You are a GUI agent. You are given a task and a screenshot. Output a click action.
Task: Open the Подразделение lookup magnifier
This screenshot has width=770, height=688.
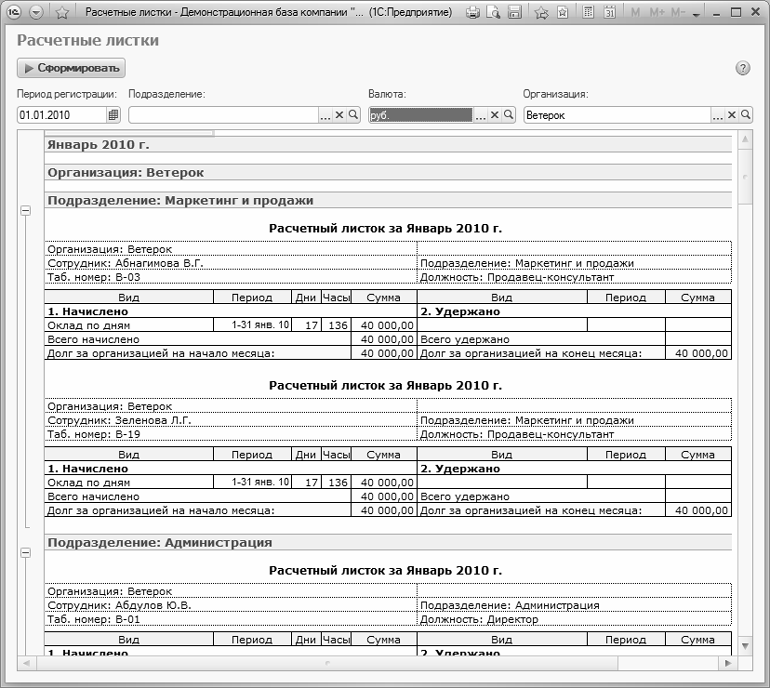(353, 115)
